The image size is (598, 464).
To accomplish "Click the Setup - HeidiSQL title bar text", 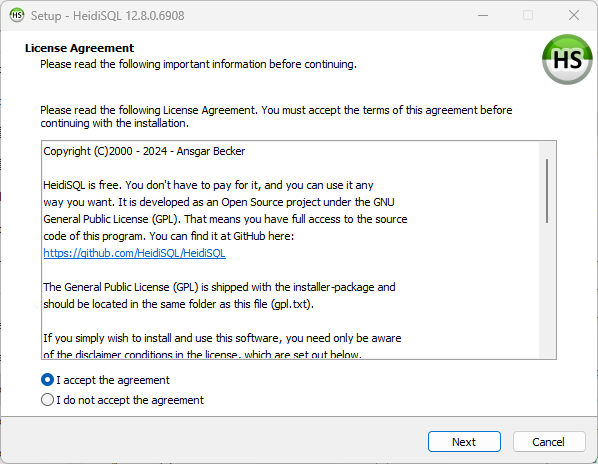I will coord(108,16).
